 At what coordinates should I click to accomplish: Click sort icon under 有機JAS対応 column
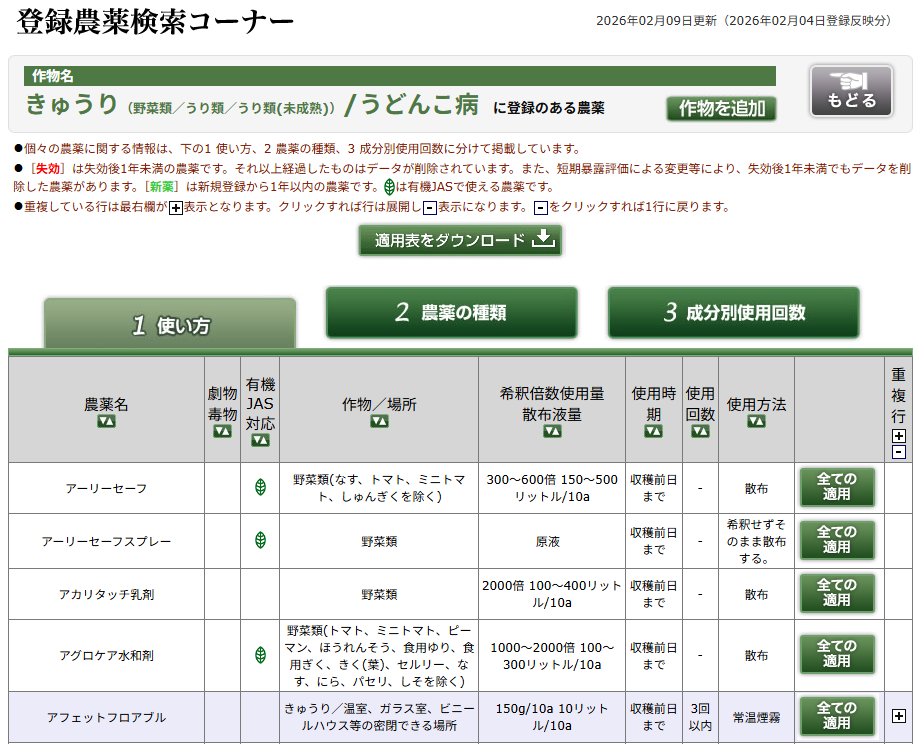pyautogui.click(x=260, y=440)
